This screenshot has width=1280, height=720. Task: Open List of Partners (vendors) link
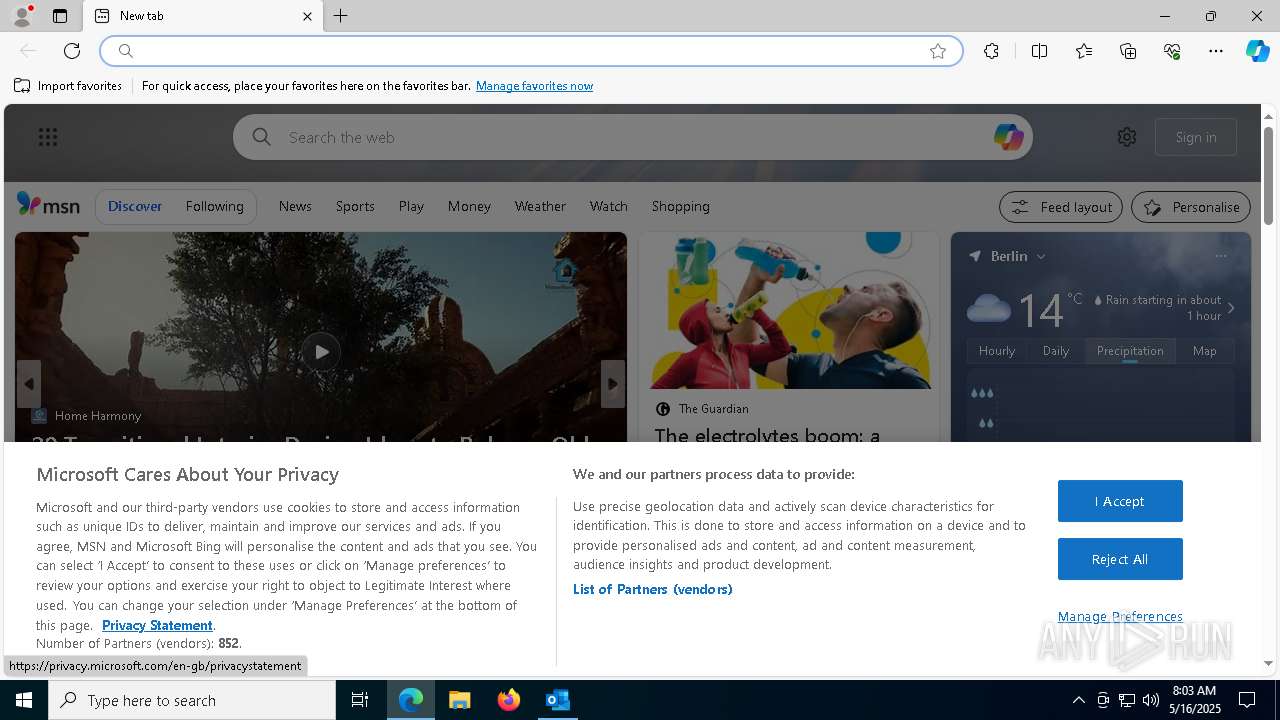coord(652,589)
